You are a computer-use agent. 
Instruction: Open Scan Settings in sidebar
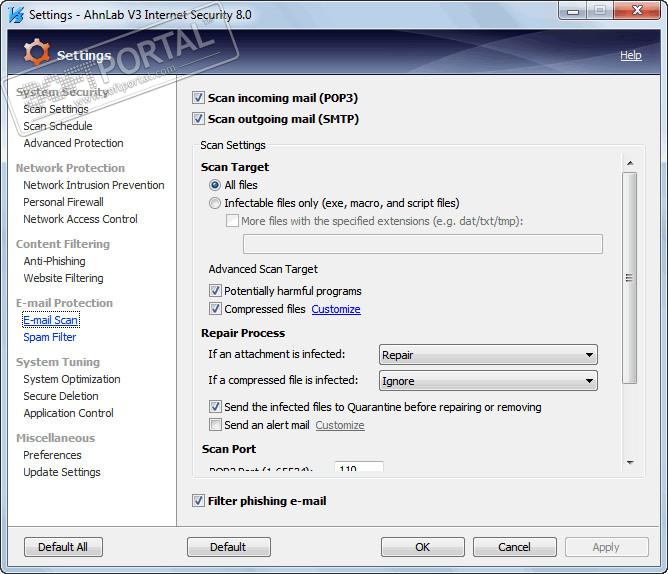click(56, 109)
